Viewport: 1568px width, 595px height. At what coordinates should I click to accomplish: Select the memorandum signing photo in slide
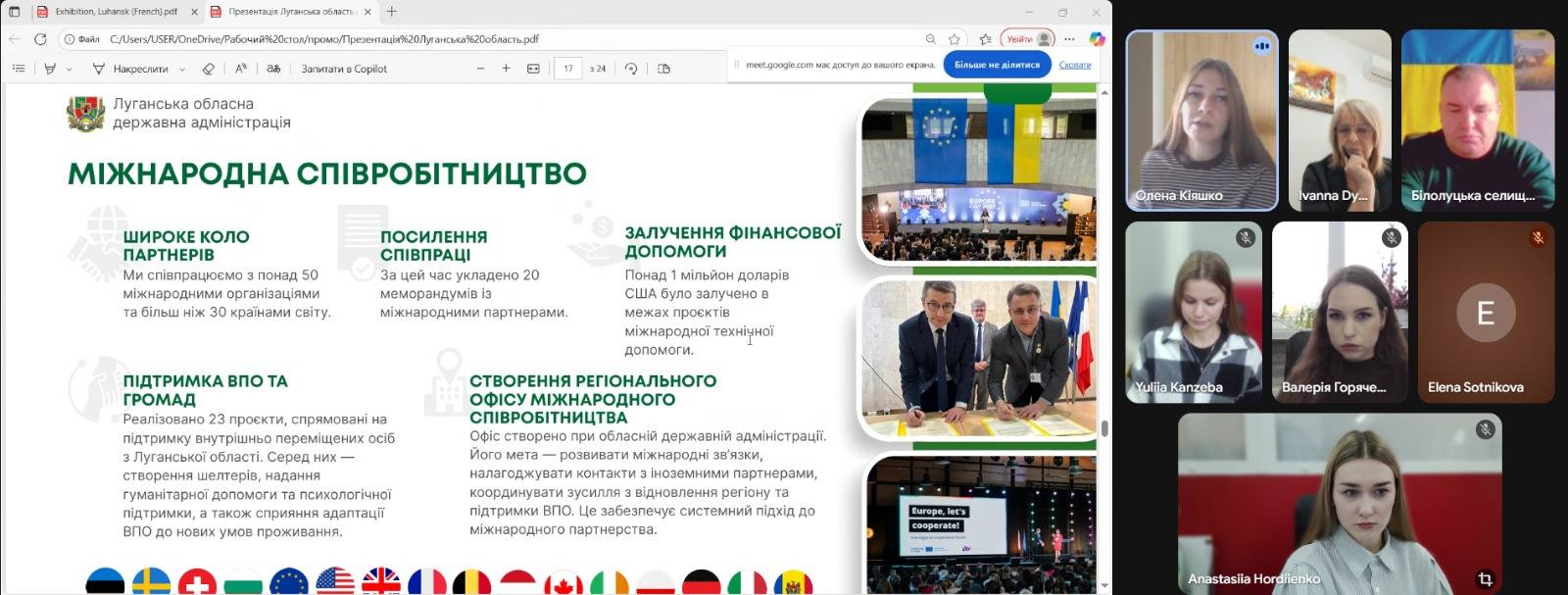[x=978, y=359]
